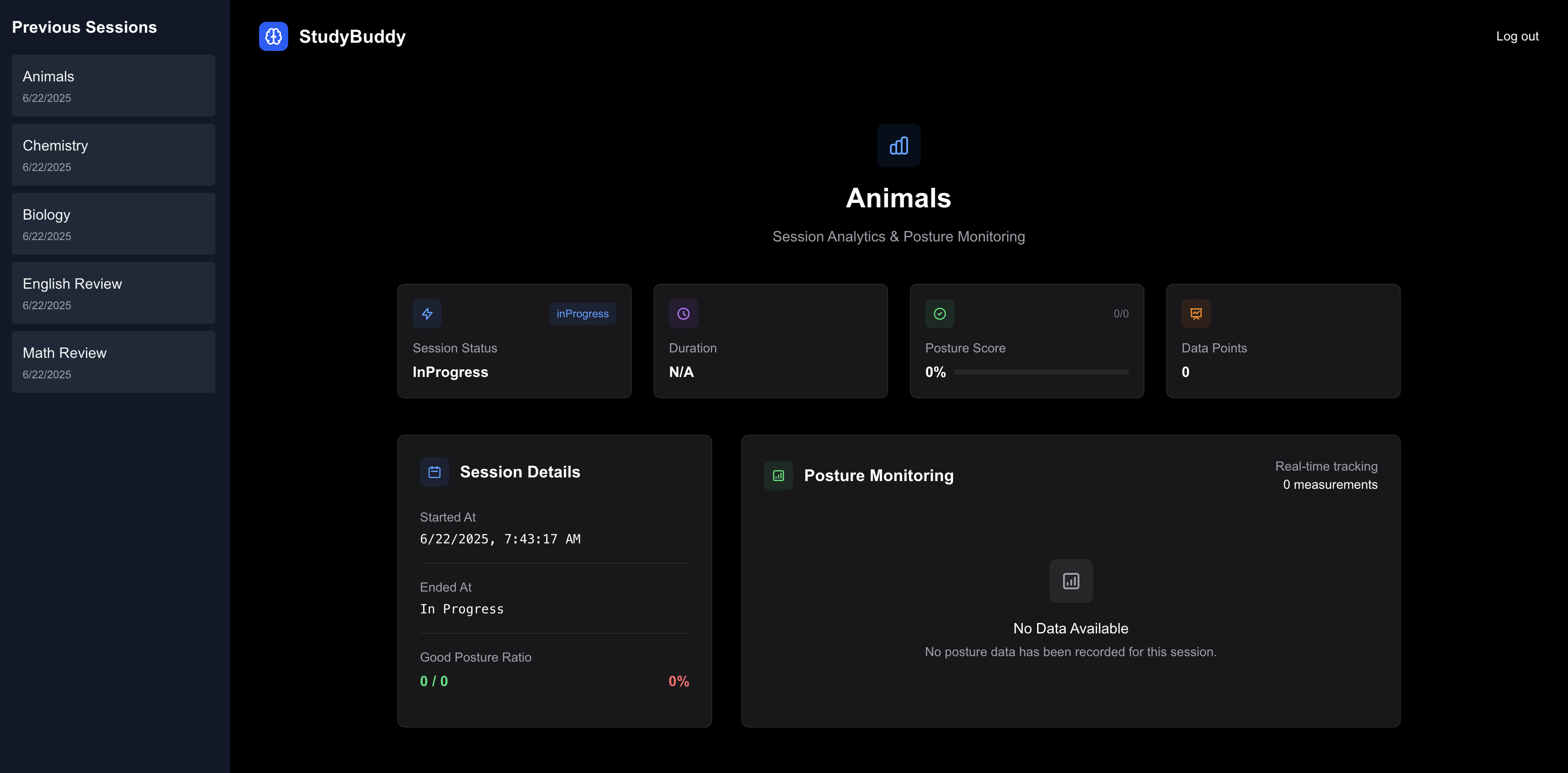Click the red 0% posture ratio value
Image resolution: width=1568 pixels, height=773 pixels.
click(678, 681)
